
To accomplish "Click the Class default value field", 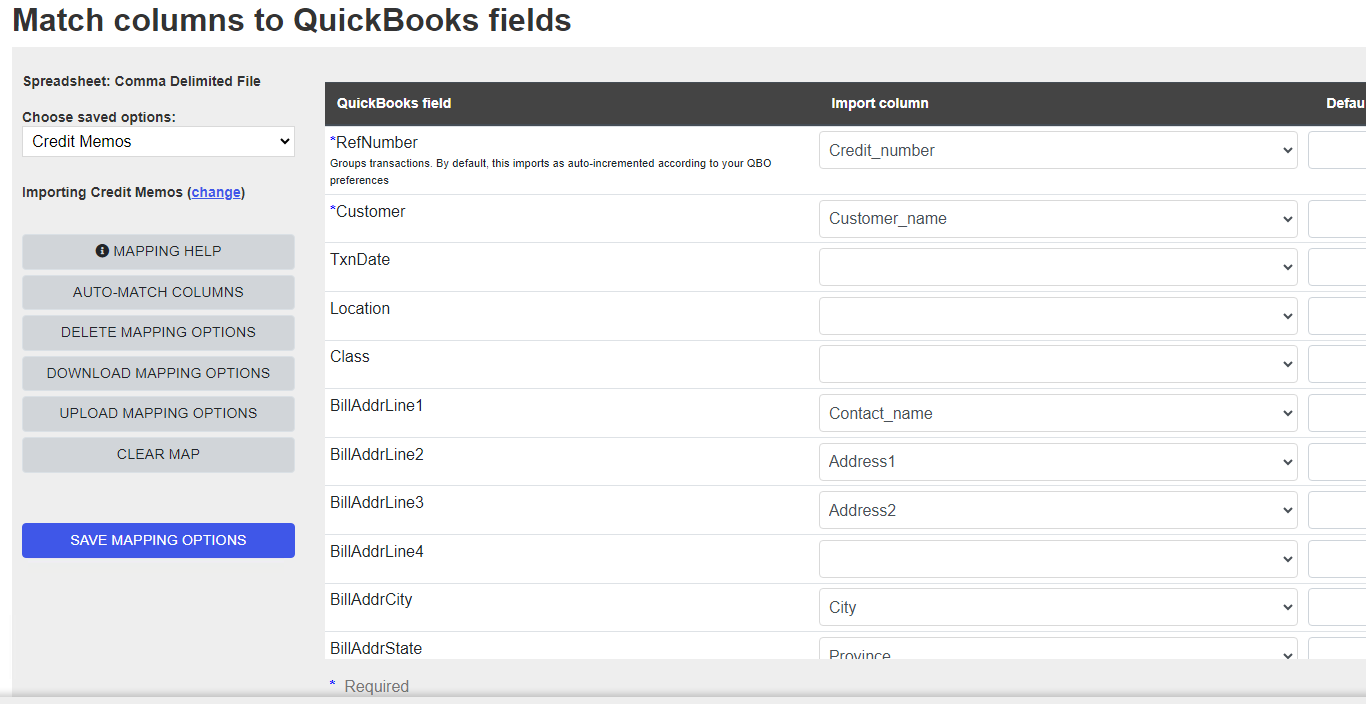I will click(x=1337, y=364).
